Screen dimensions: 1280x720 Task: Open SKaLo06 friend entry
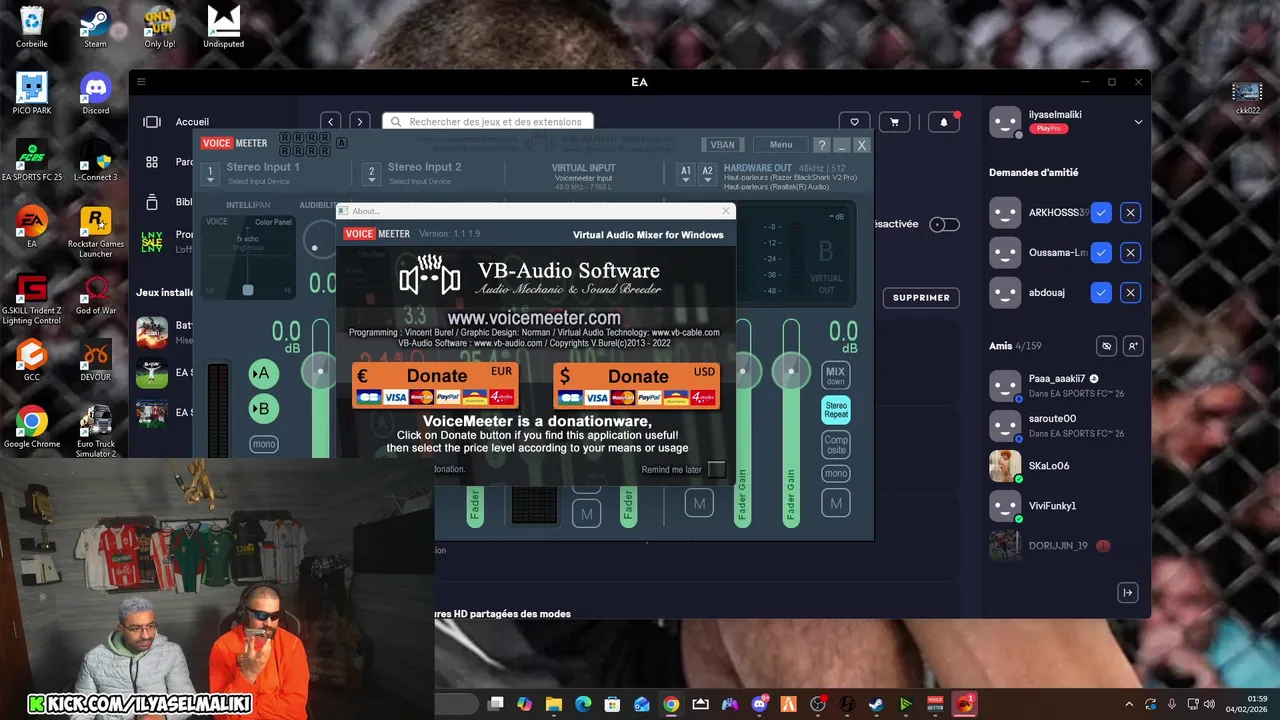click(x=1065, y=466)
